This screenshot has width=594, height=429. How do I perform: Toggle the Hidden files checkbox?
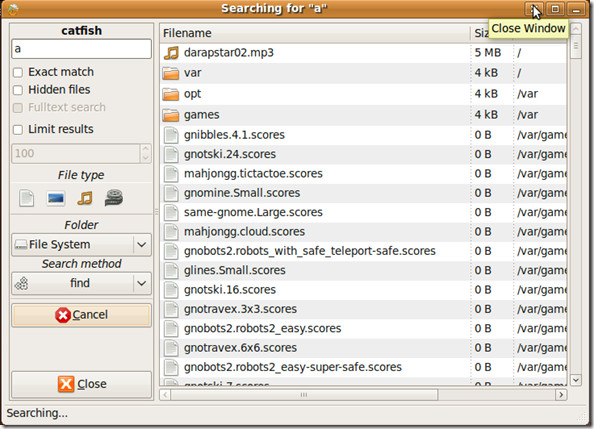point(18,90)
